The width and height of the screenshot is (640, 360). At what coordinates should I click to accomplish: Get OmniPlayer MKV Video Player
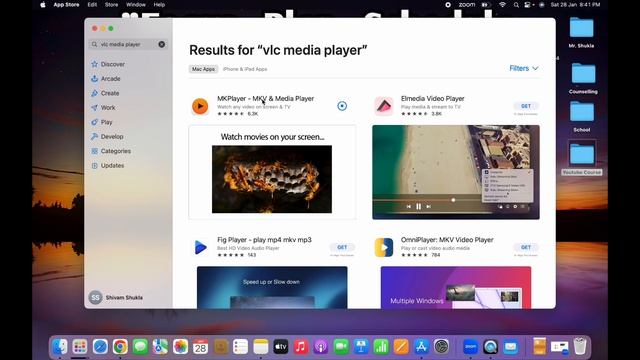[x=526, y=247]
